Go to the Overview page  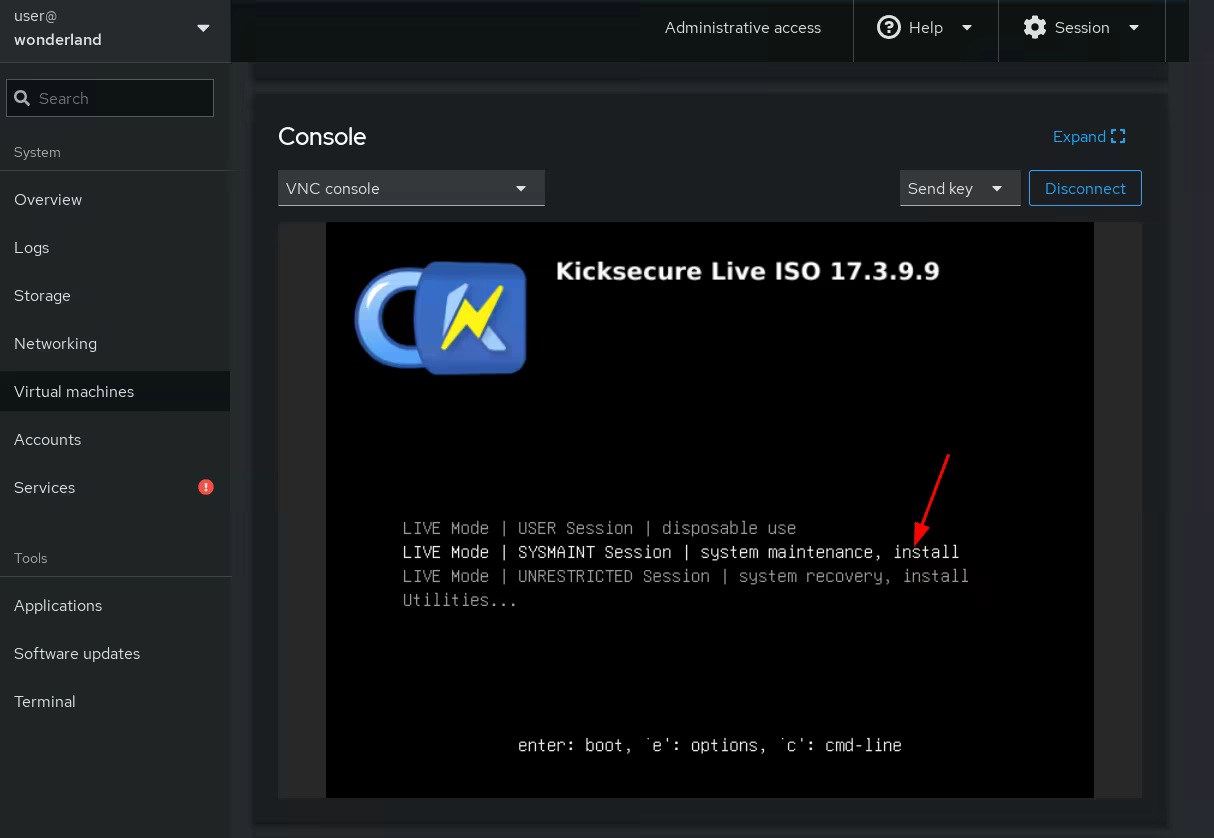tap(48, 199)
